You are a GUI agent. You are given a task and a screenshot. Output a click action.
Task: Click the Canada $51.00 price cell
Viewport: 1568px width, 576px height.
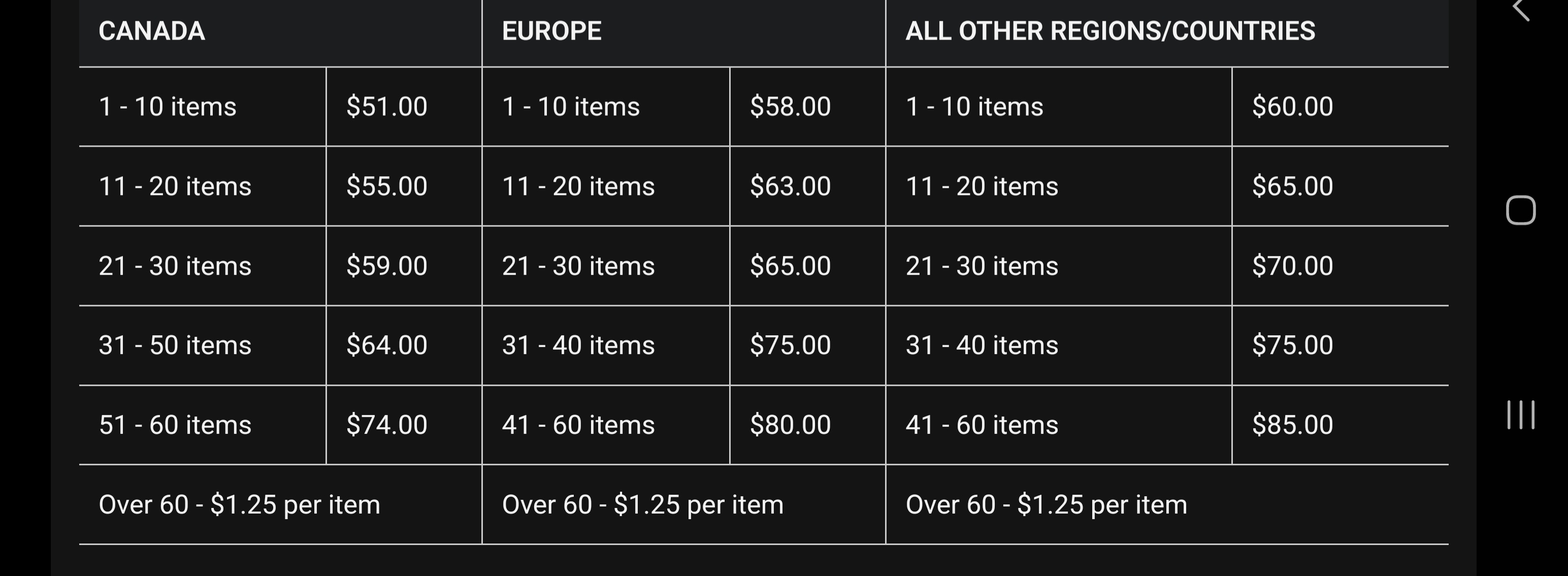404,107
